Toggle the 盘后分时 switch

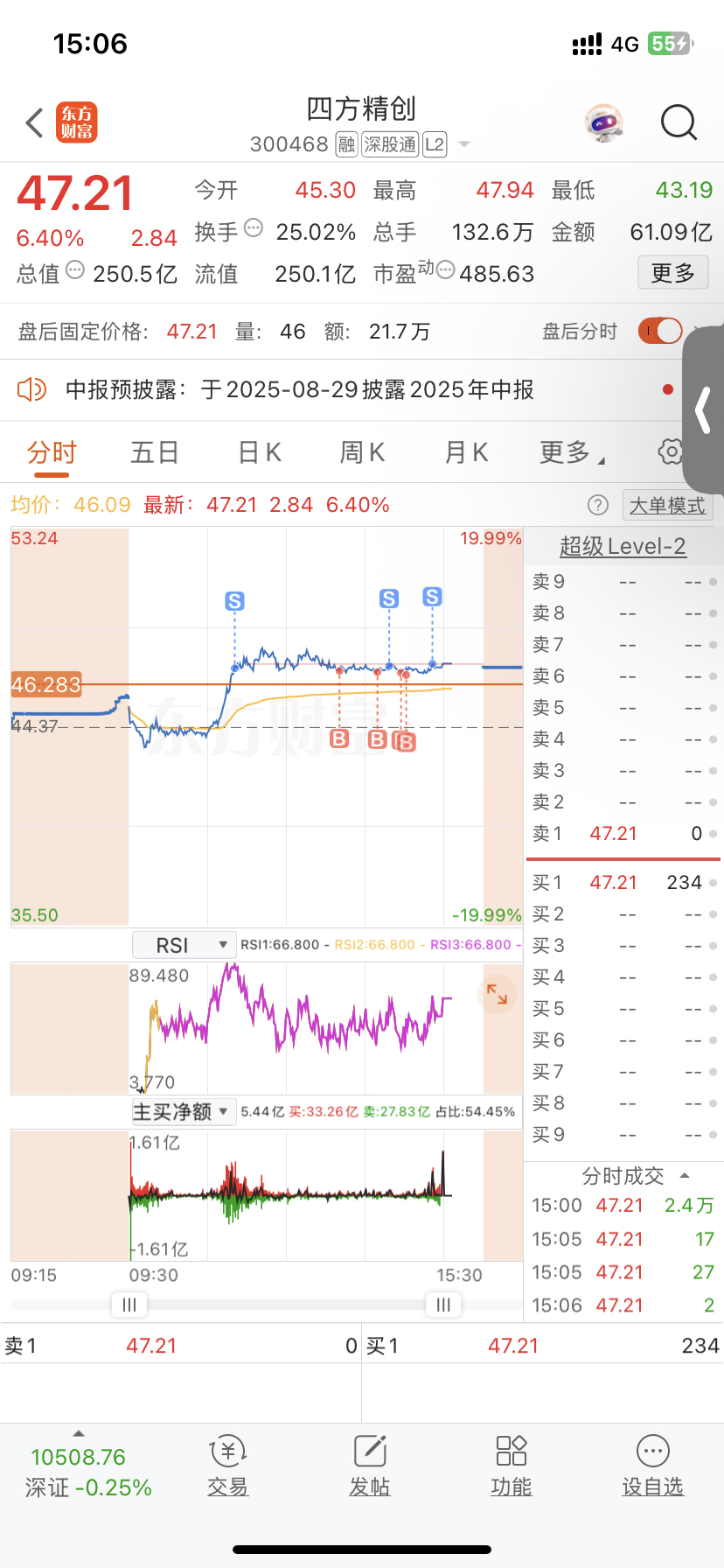pos(660,331)
